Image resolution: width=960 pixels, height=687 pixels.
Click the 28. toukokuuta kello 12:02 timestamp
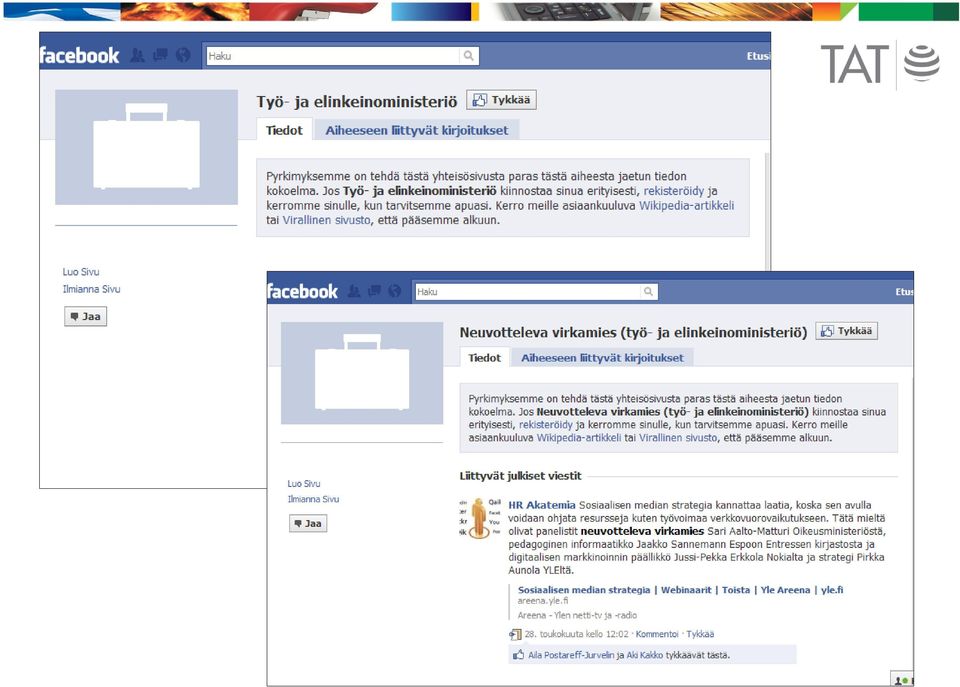tap(577, 634)
